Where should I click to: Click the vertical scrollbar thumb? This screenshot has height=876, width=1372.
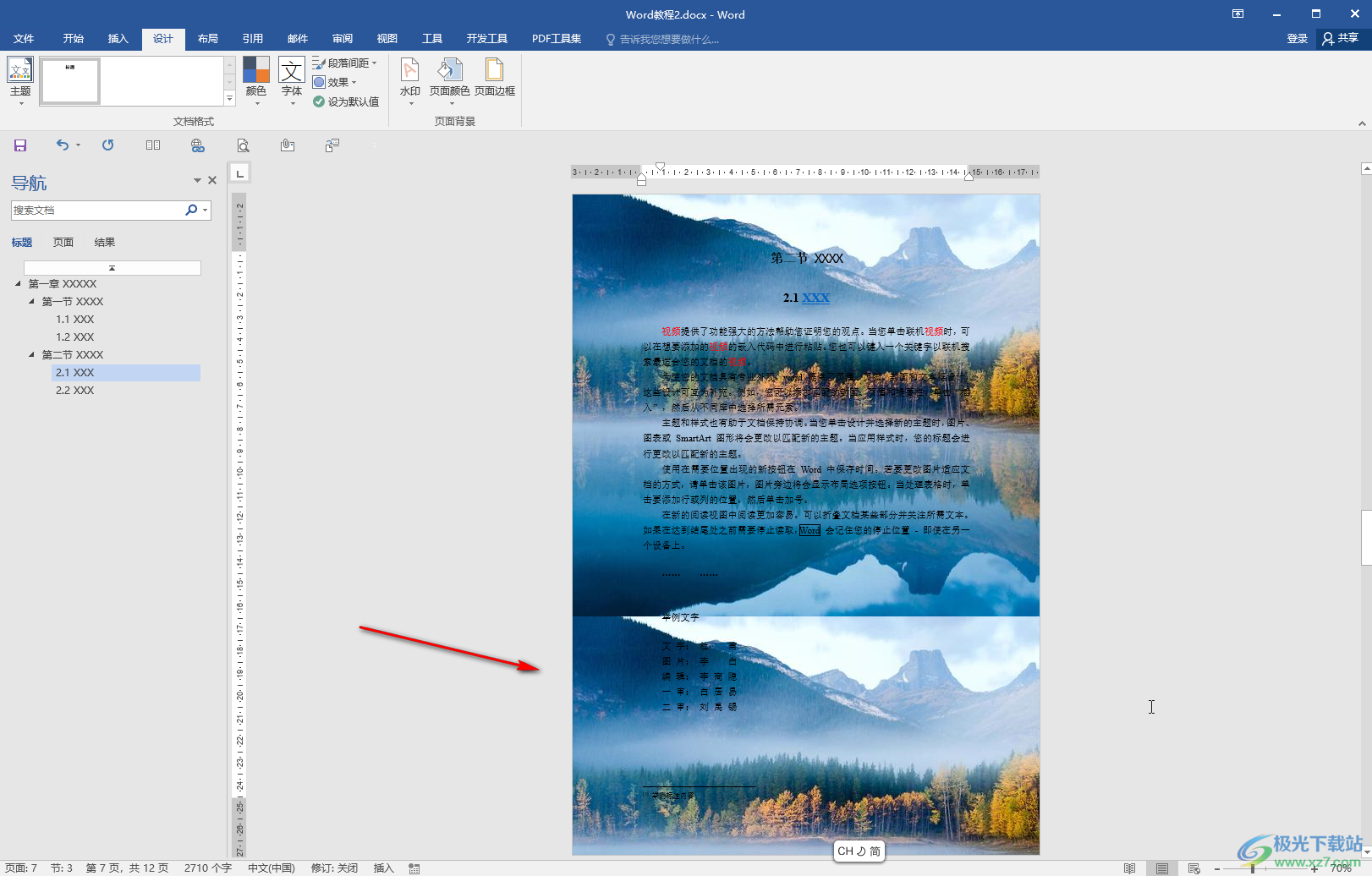click(x=1366, y=538)
